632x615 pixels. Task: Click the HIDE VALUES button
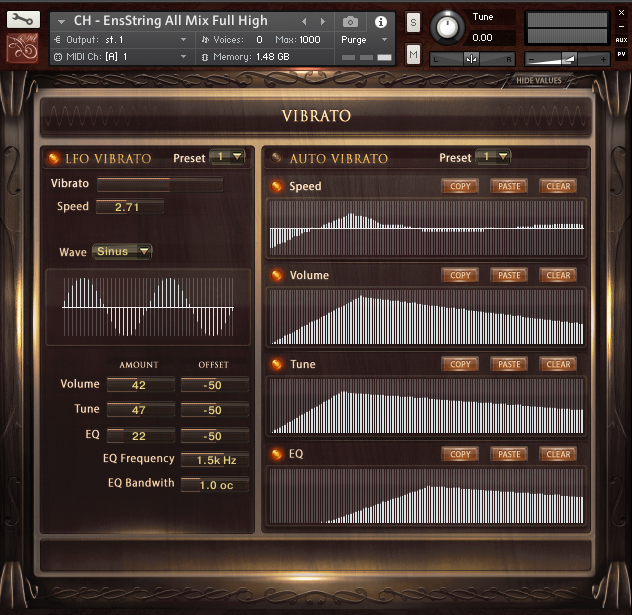[x=538, y=80]
